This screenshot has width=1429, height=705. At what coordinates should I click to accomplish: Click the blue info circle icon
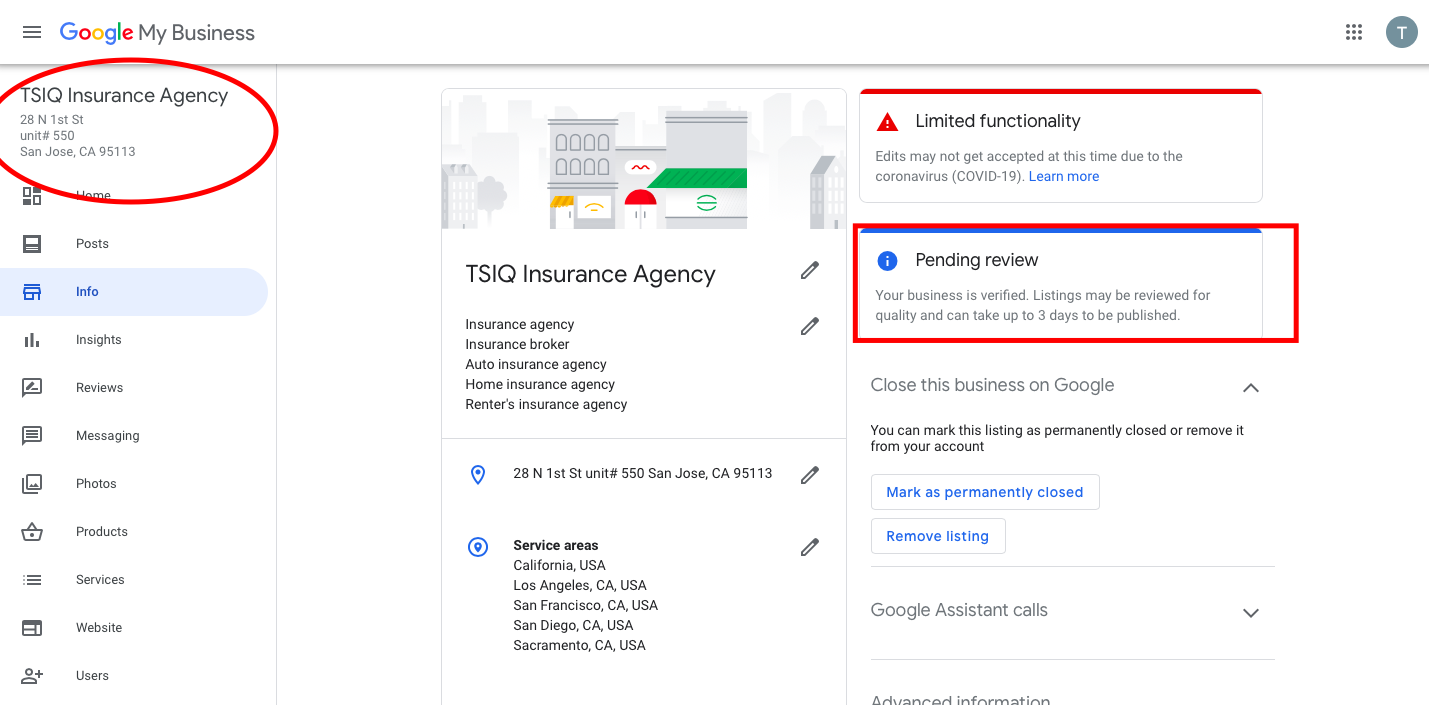887,261
